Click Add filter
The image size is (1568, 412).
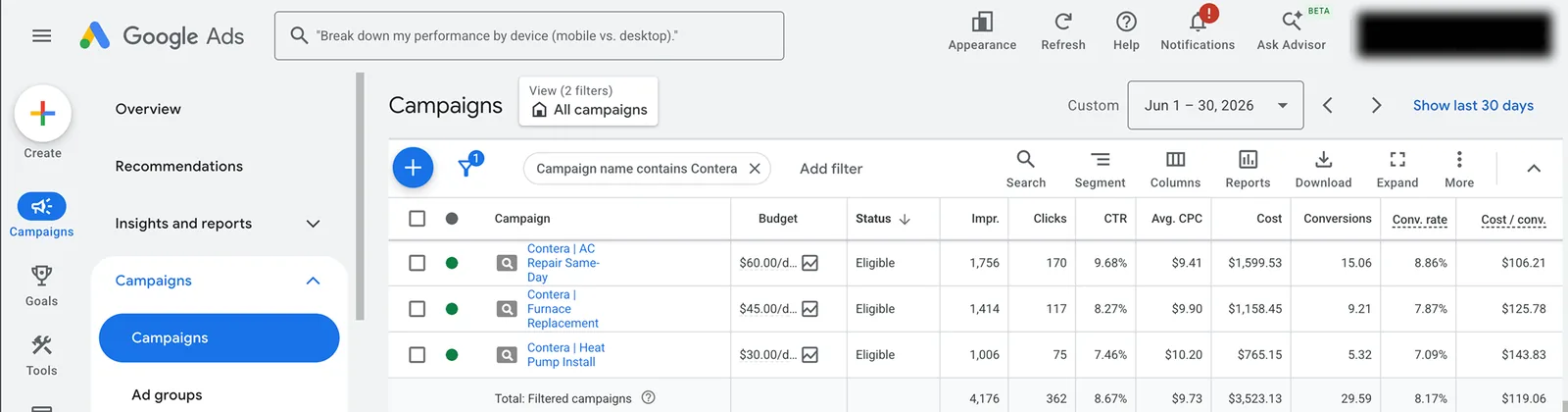[831, 169]
